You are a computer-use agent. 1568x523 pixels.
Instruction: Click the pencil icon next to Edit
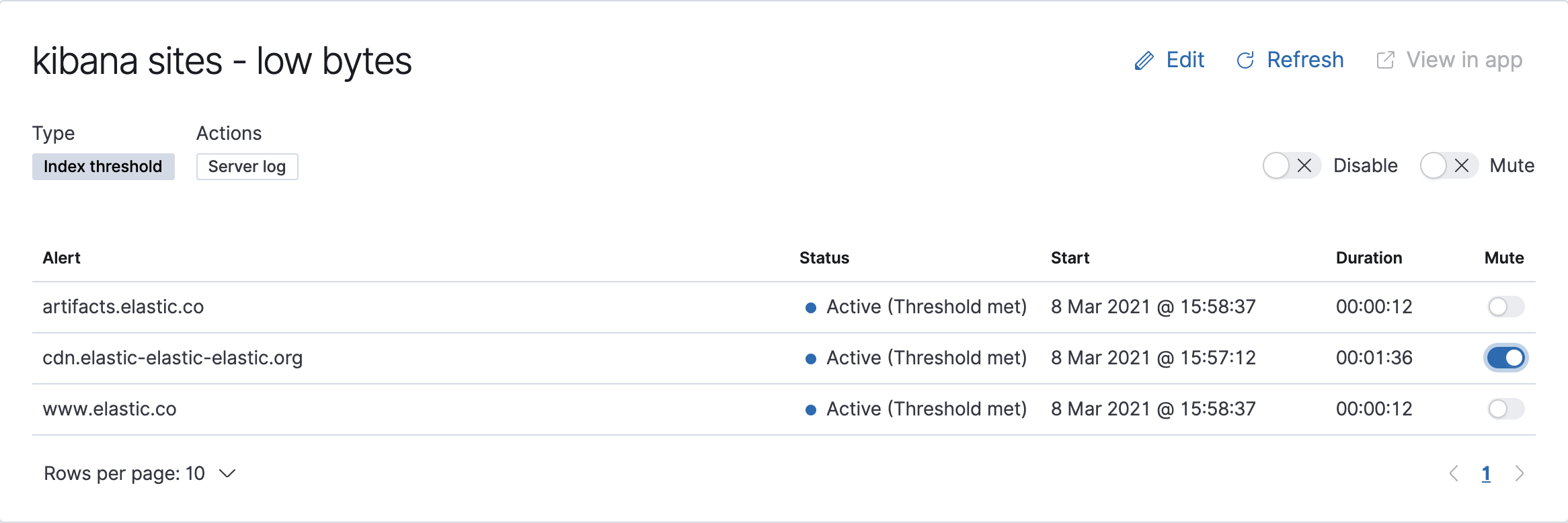[x=1144, y=60]
